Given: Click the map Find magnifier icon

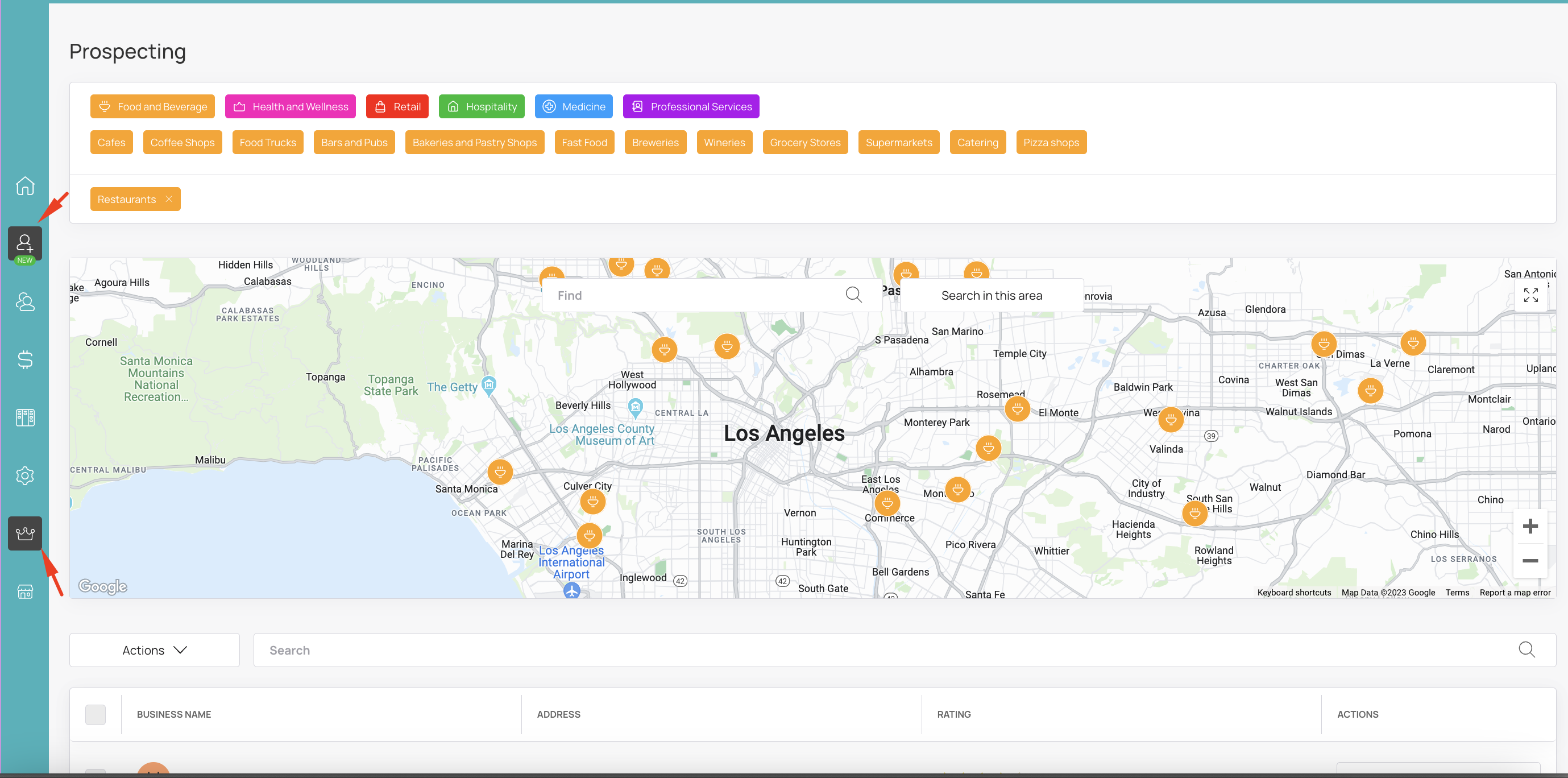Looking at the screenshot, I should [x=853, y=295].
